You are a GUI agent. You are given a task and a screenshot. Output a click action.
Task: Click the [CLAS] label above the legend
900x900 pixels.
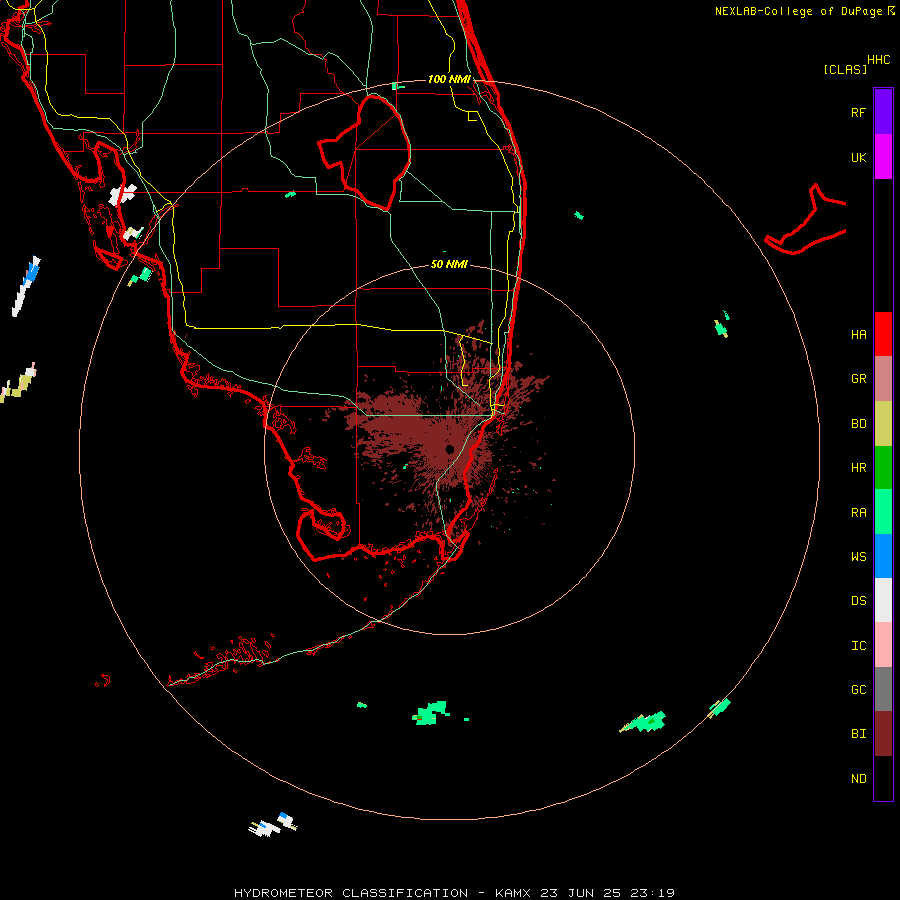point(845,69)
